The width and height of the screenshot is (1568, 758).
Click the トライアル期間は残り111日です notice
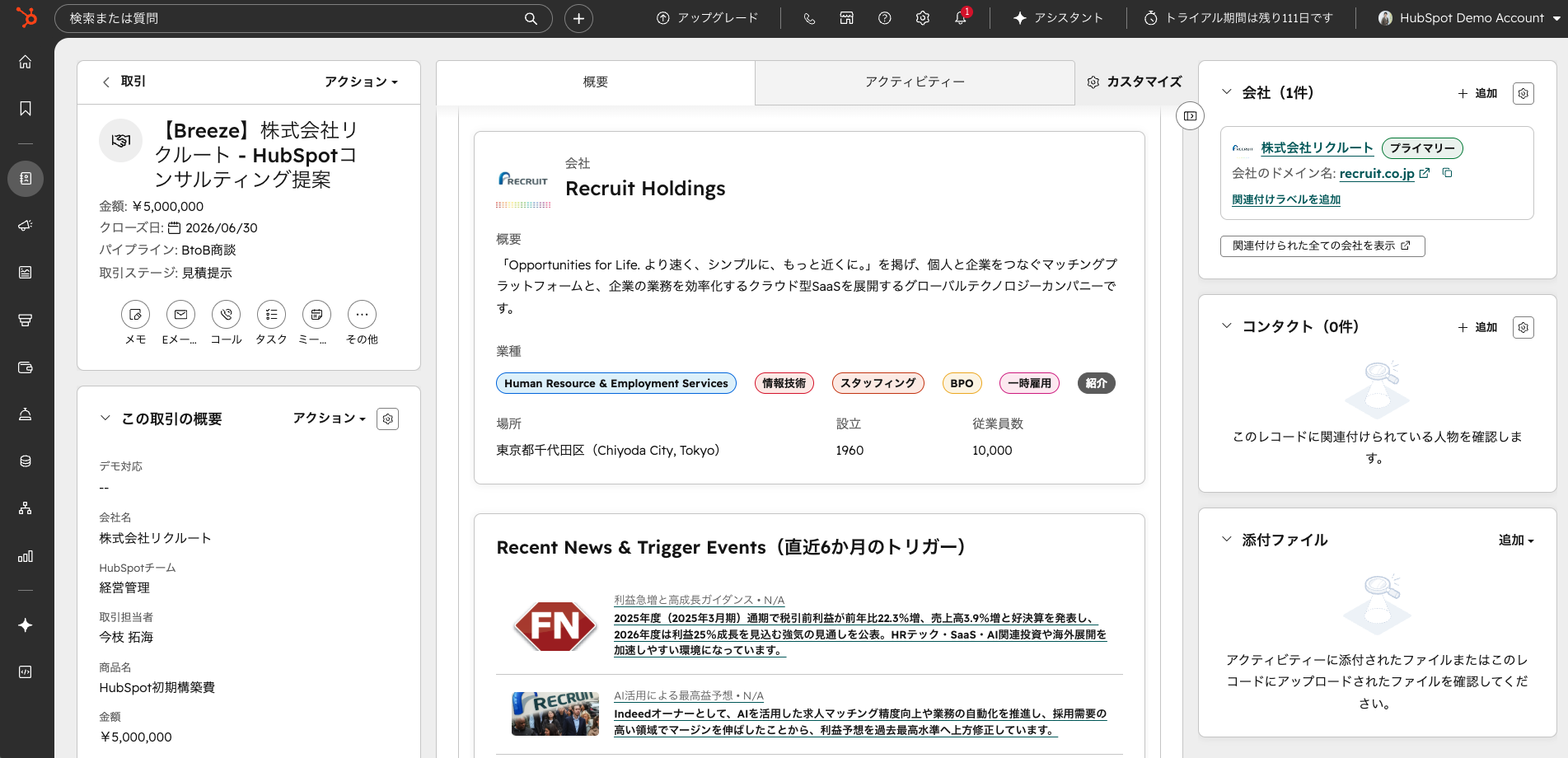click(x=1238, y=18)
